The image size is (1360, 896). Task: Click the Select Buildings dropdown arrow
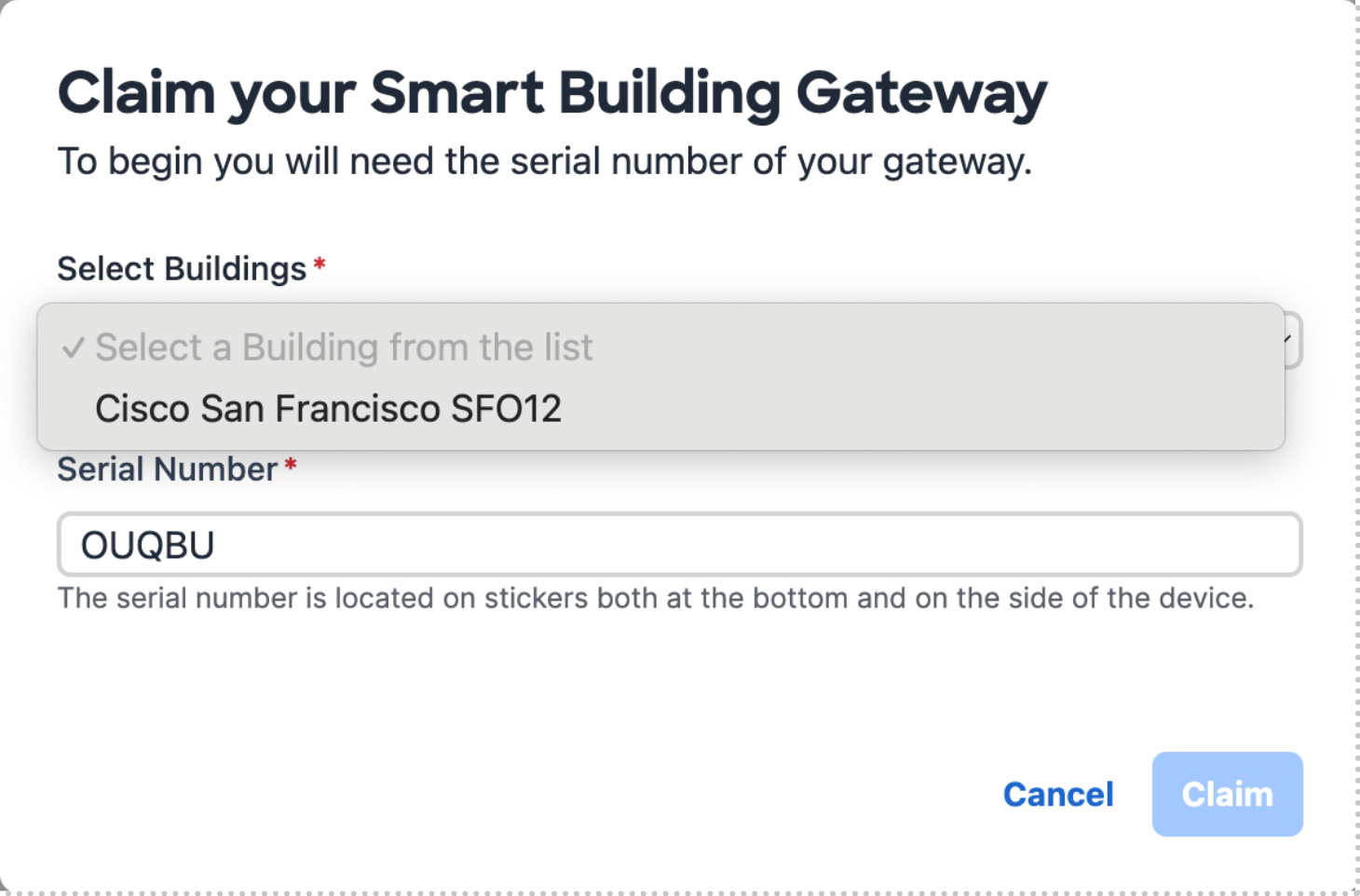[1290, 340]
